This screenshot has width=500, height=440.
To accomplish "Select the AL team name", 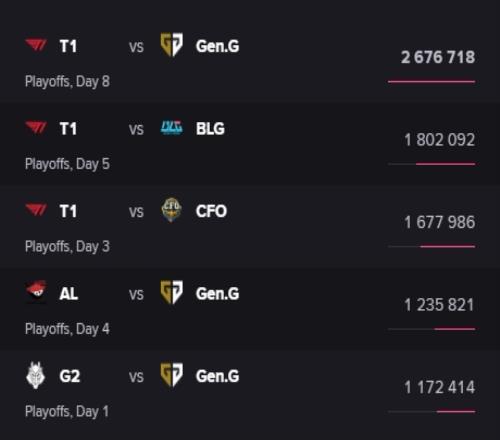I will pyautogui.click(x=69, y=294).
